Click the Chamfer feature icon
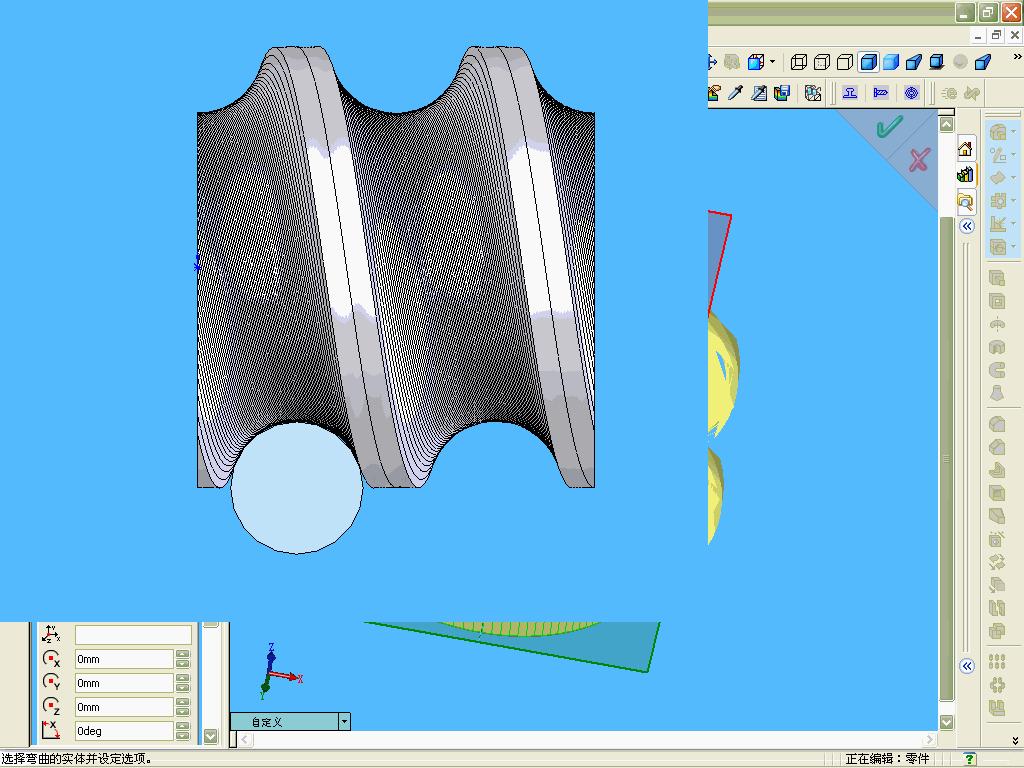 [x=997, y=447]
